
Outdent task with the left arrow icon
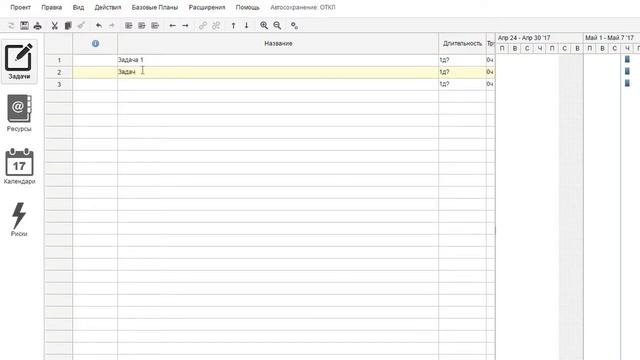172,26
